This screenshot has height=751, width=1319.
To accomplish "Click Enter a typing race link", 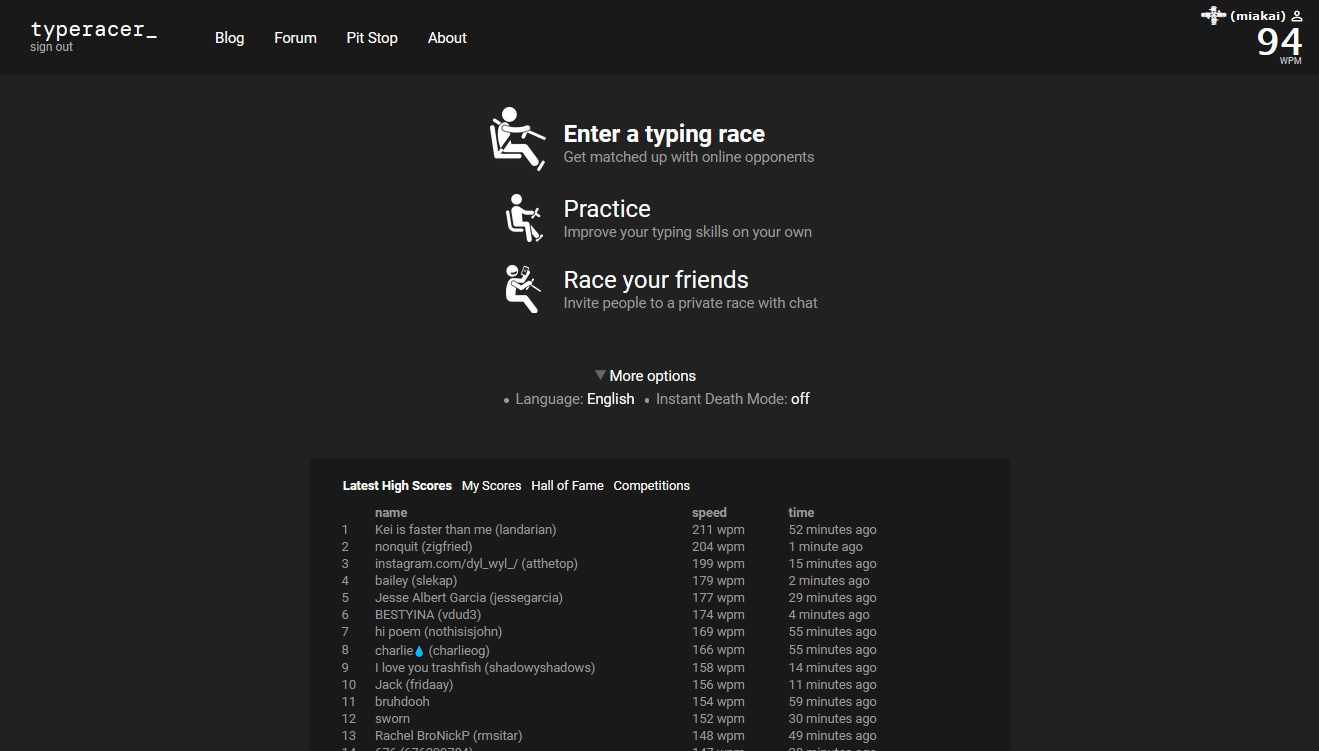I will coord(664,134).
